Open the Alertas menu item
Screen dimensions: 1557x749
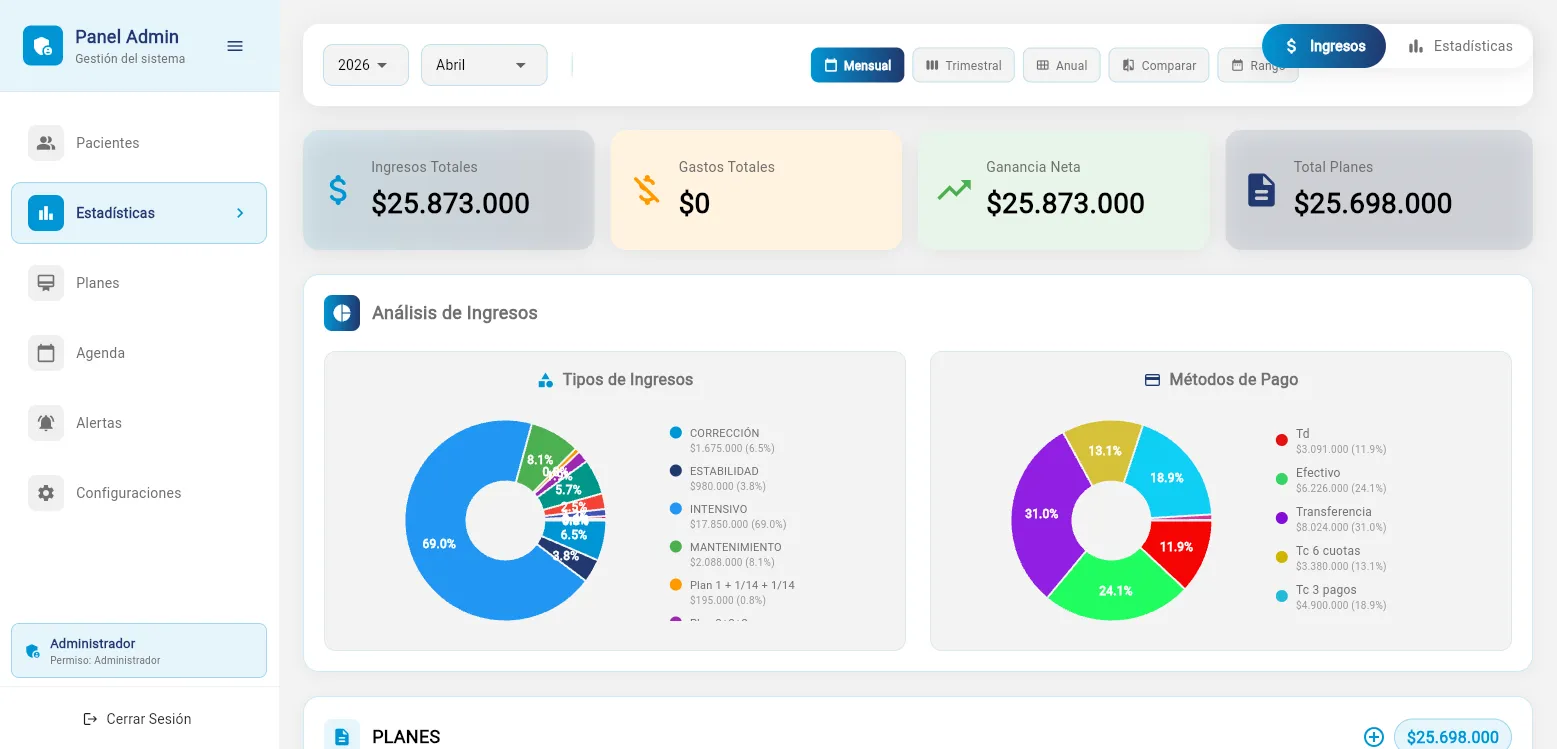tap(139, 423)
